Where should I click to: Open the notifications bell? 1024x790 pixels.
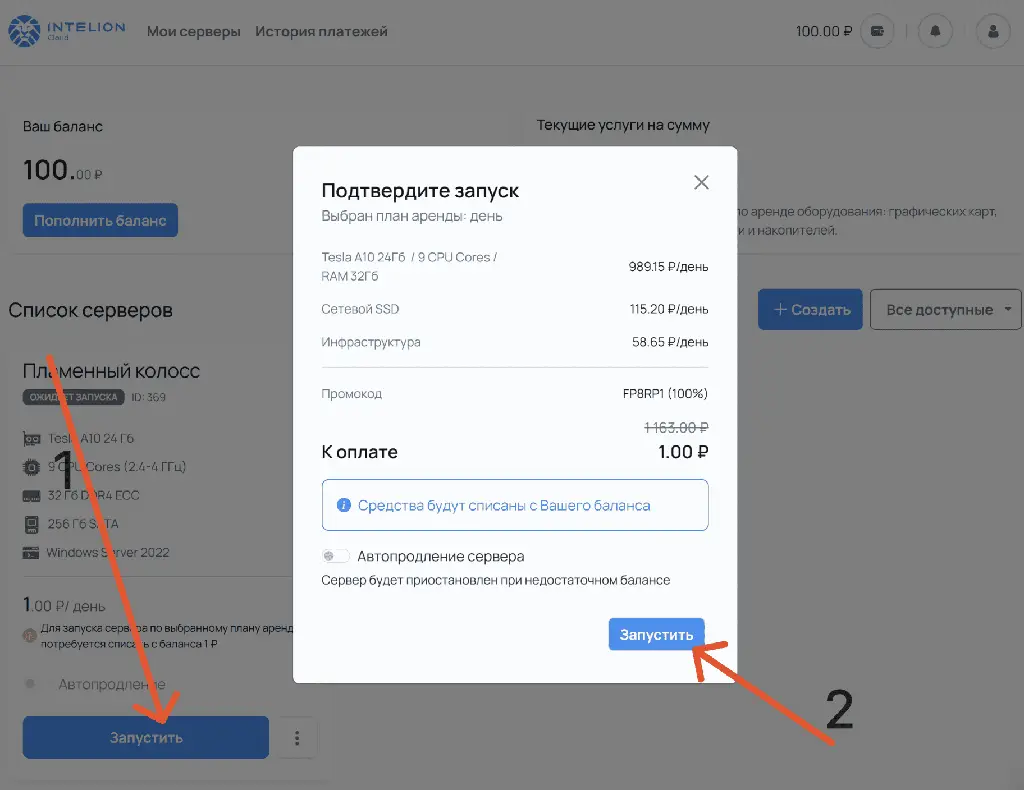point(935,31)
